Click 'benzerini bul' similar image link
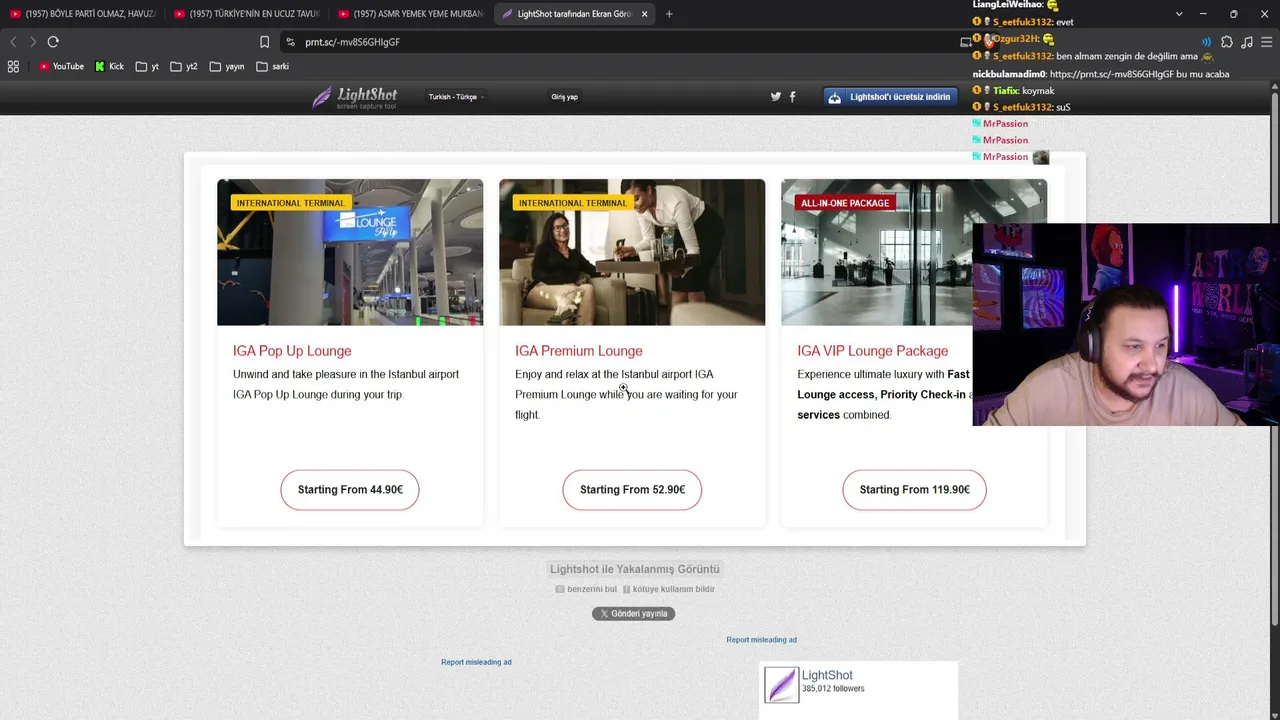 point(587,589)
